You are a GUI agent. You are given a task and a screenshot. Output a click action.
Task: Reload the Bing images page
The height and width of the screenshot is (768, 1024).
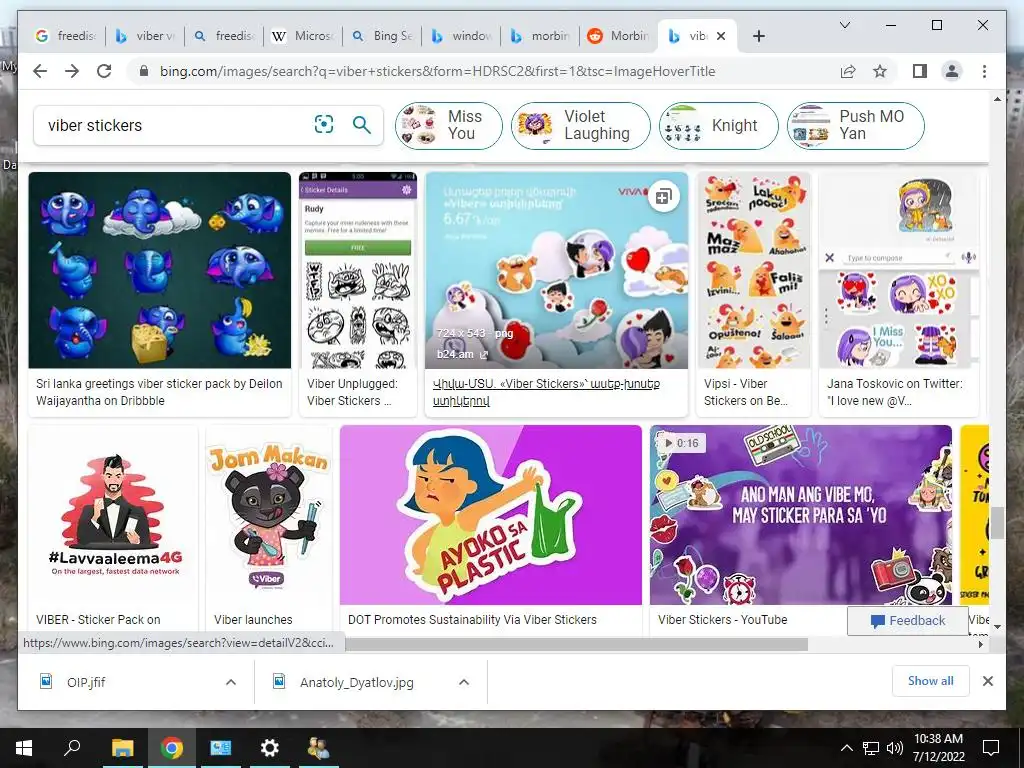104,71
